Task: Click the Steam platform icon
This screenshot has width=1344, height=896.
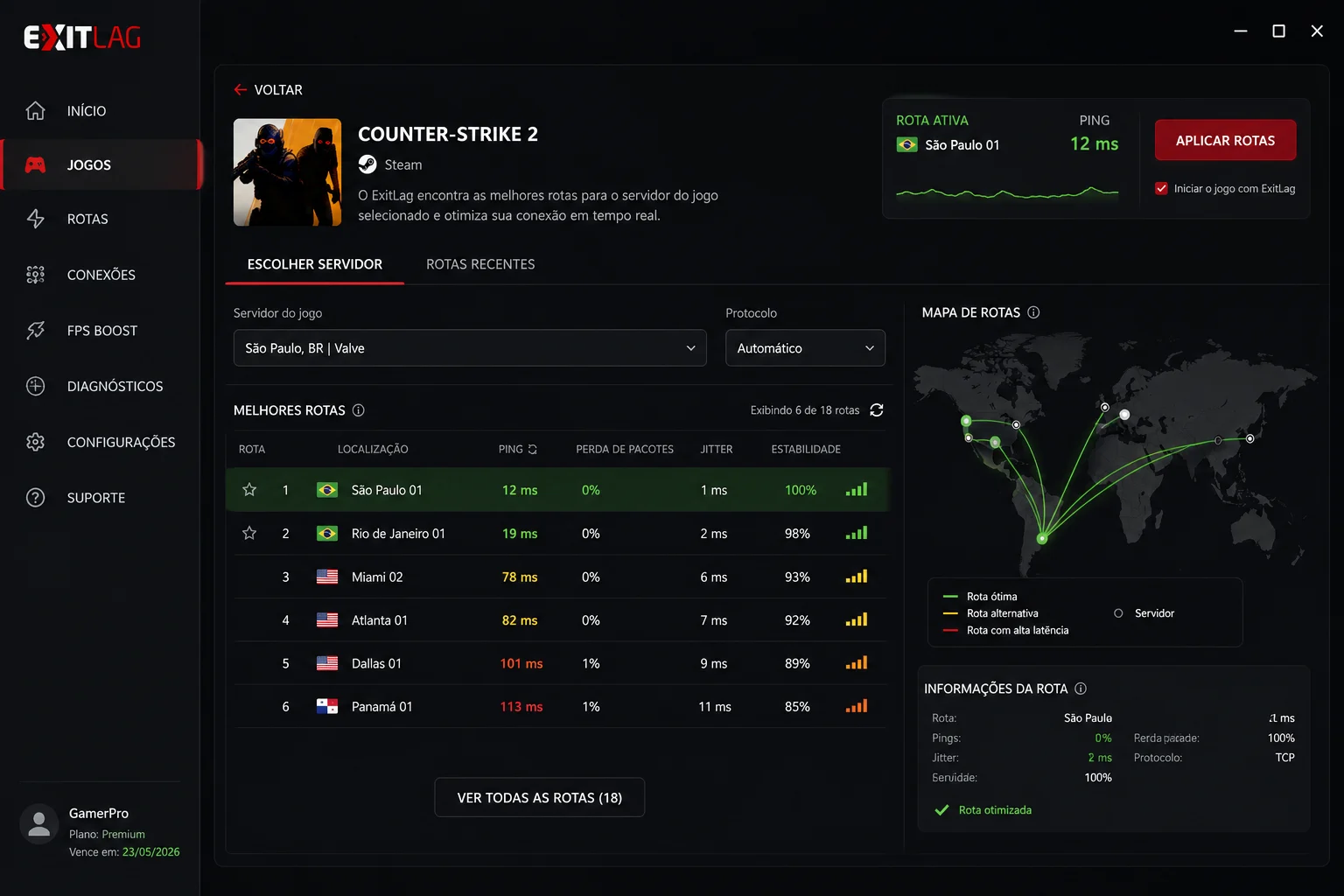Action: (367, 164)
